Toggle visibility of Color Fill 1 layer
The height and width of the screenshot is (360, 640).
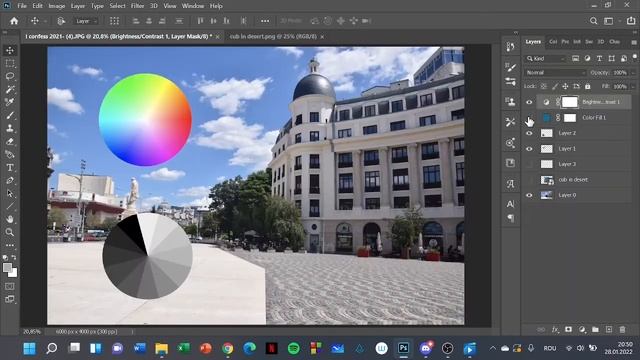tap(529, 118)
